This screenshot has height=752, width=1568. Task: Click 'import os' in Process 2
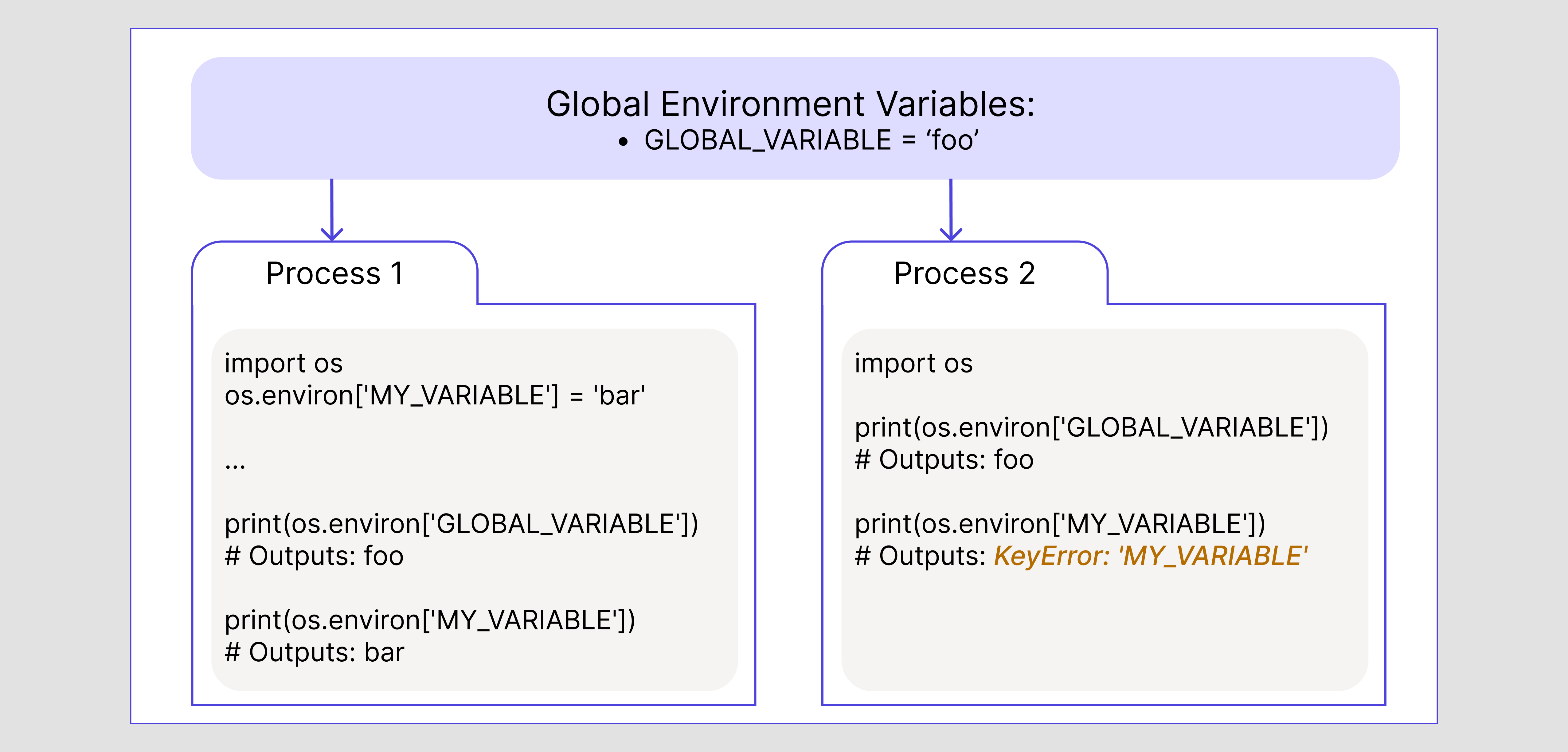914,364
